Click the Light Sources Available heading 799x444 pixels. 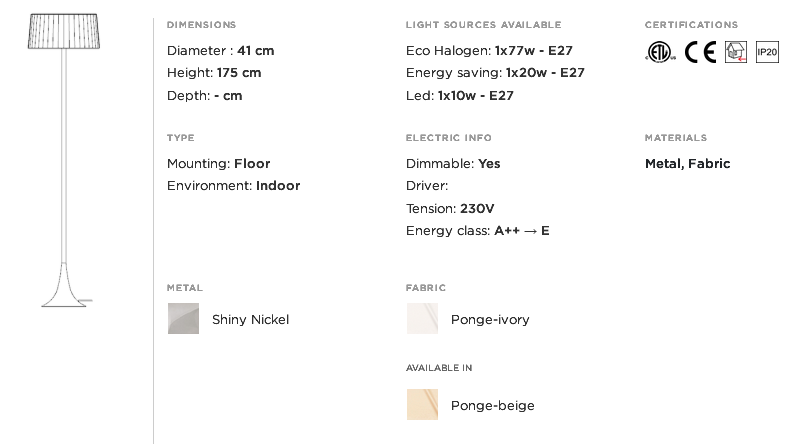tap(484, 24)
